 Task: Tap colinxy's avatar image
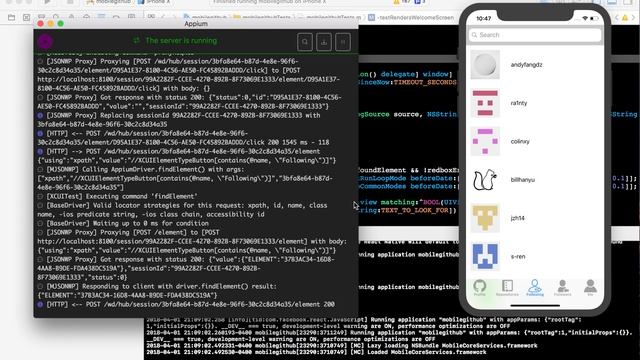485,141
